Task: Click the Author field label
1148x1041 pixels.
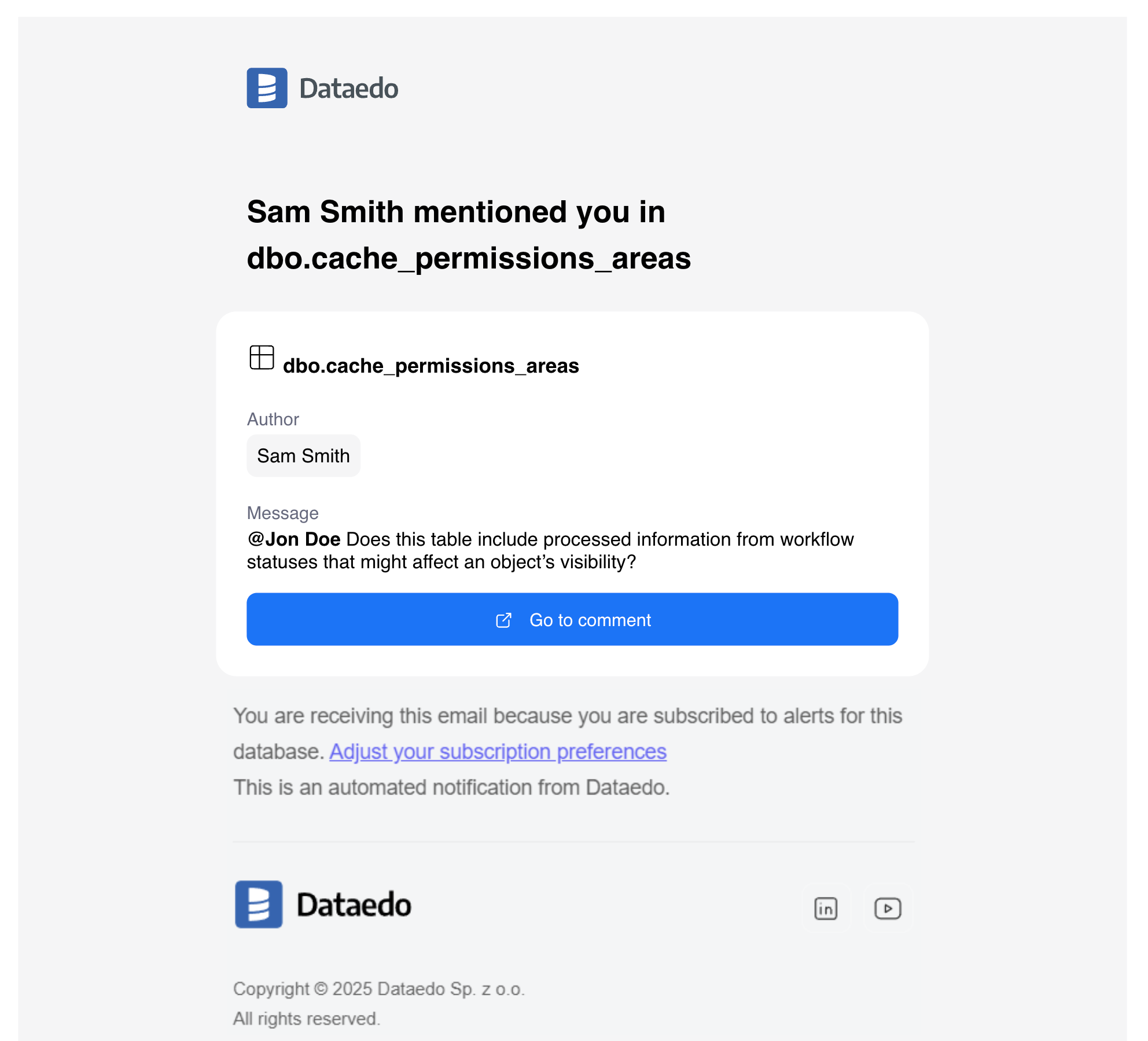Action: (x=273, y=419)
